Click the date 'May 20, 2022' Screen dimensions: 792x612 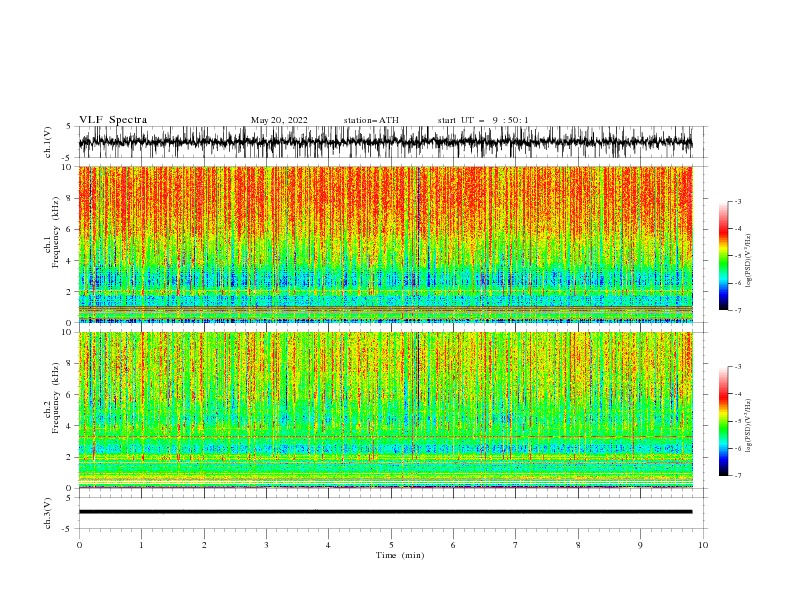coord(279,120)
